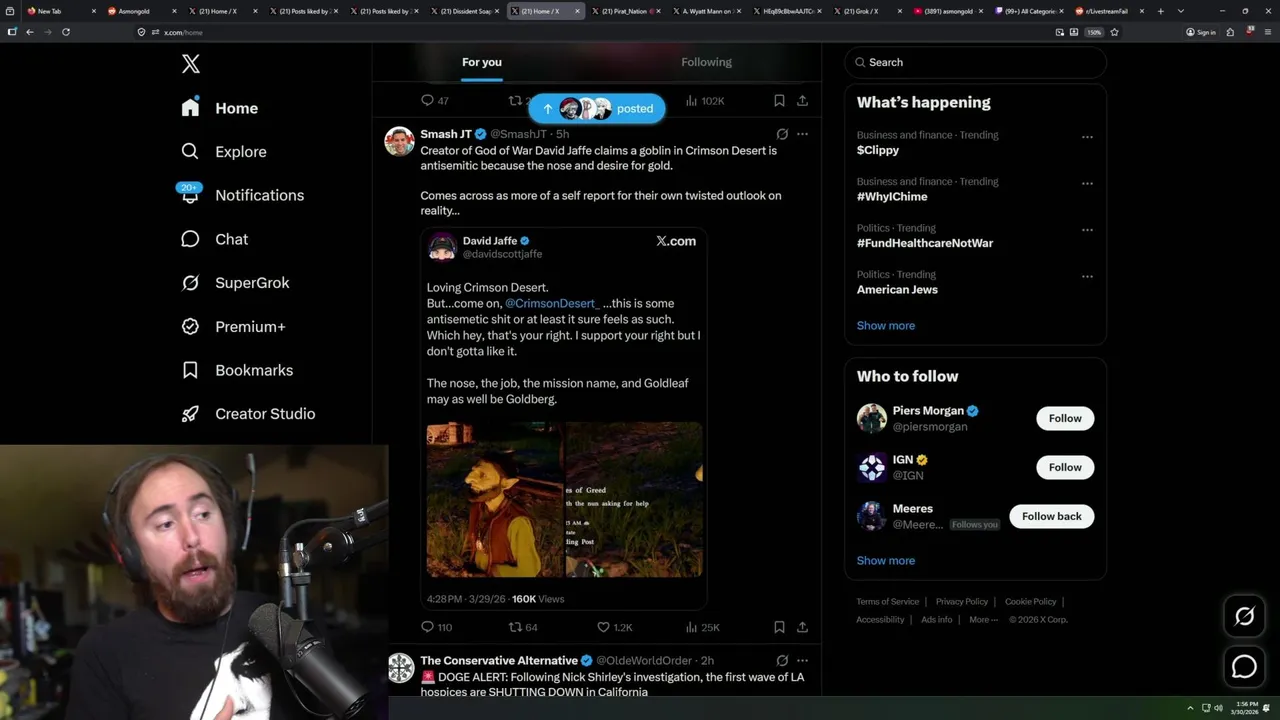Open Smash JT's profile avatar
1280x720 pixels.
400,141
